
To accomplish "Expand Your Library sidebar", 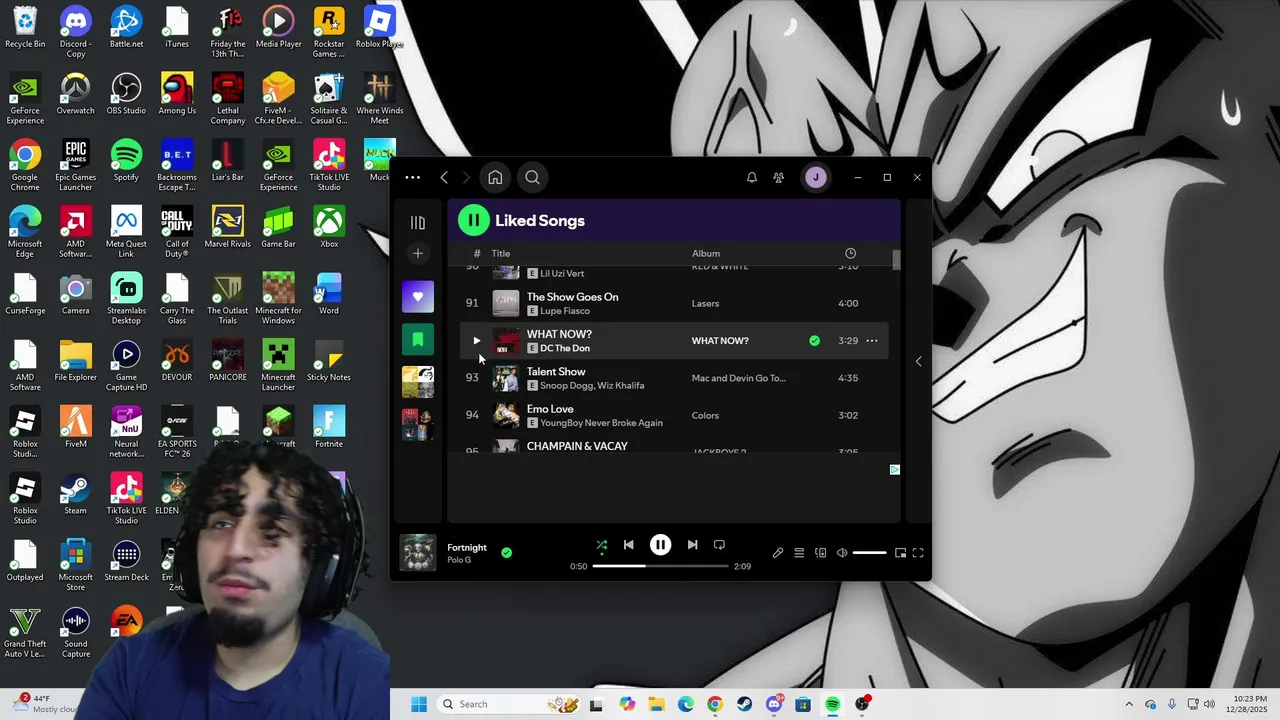I will [x=418, y=222].
